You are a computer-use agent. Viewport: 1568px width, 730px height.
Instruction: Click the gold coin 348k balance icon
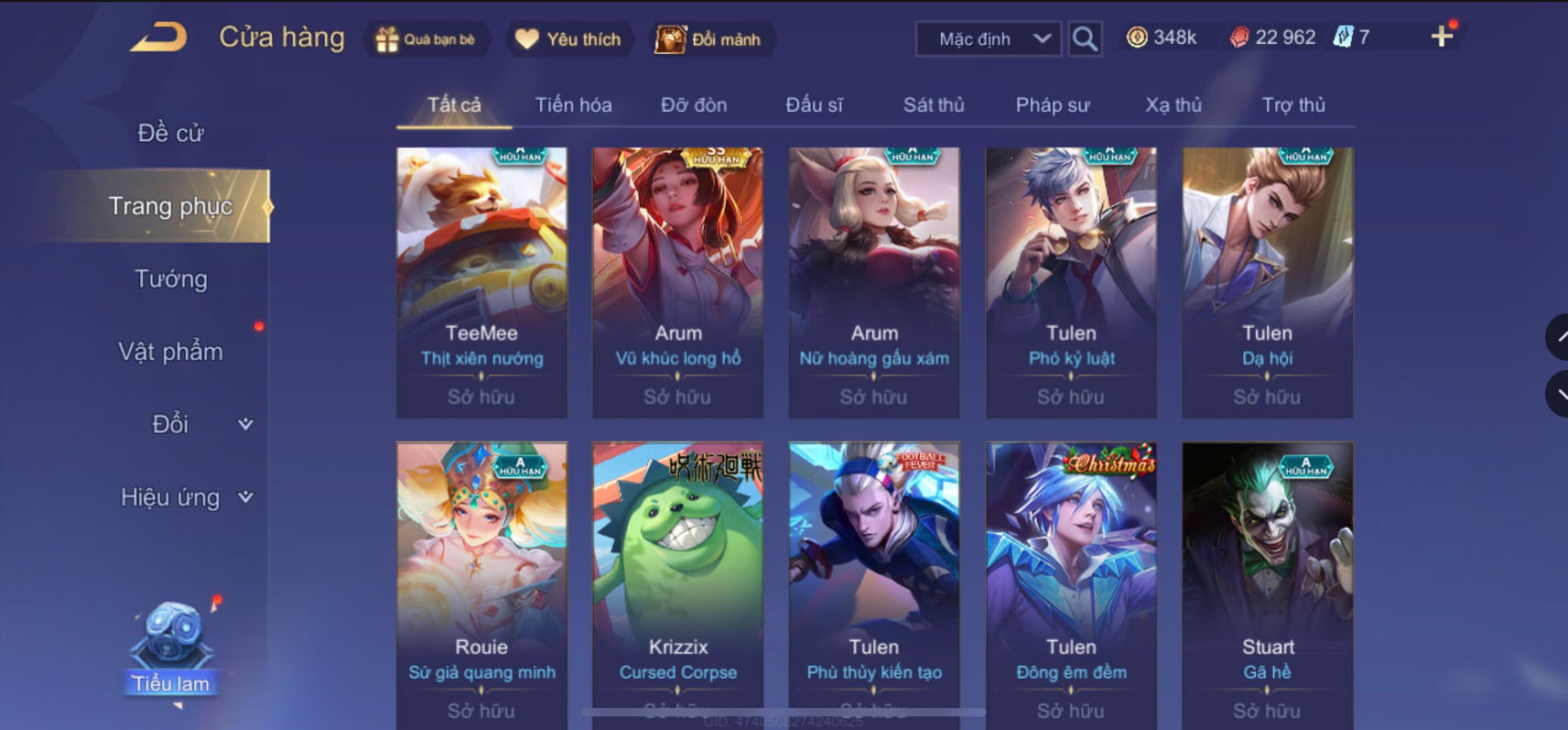tap(1137, 38)
